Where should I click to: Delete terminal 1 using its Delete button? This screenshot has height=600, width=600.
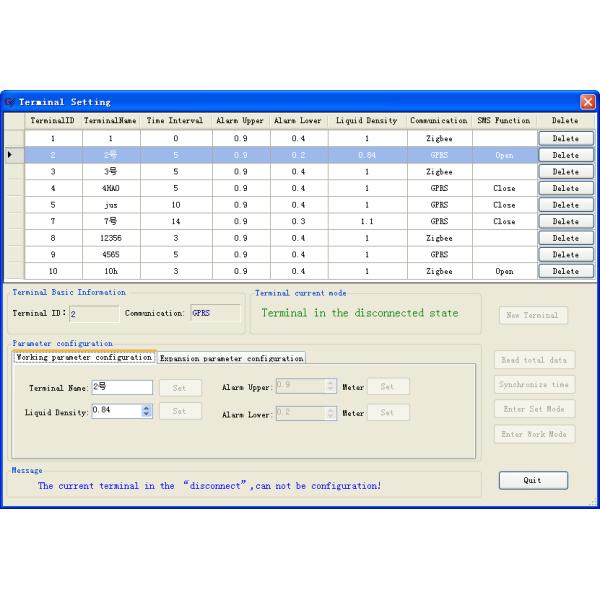click(x=565, y=139)
